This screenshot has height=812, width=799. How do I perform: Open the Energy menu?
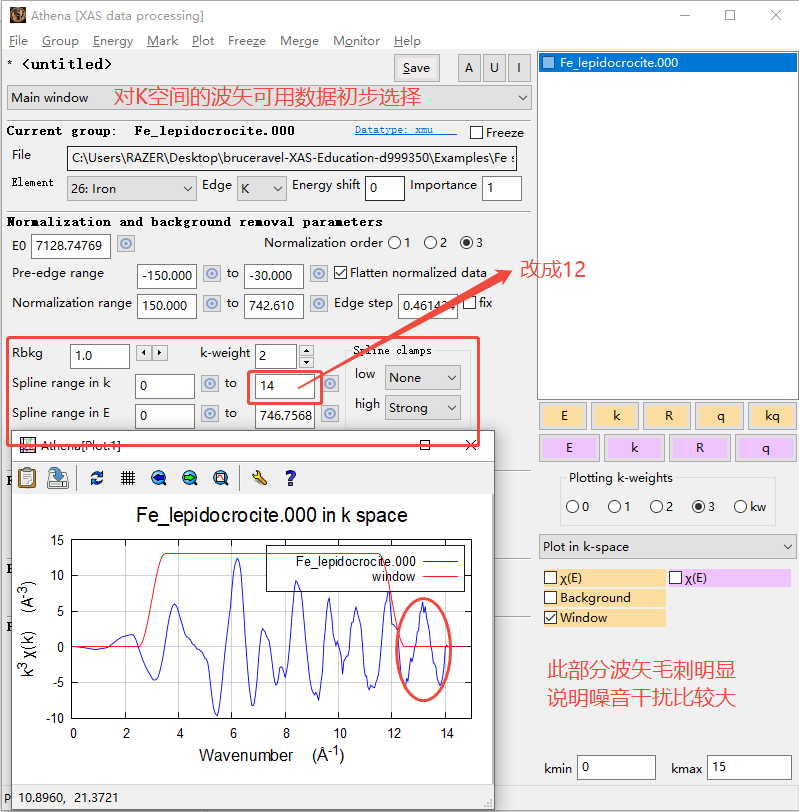click(x=113, y=41)
